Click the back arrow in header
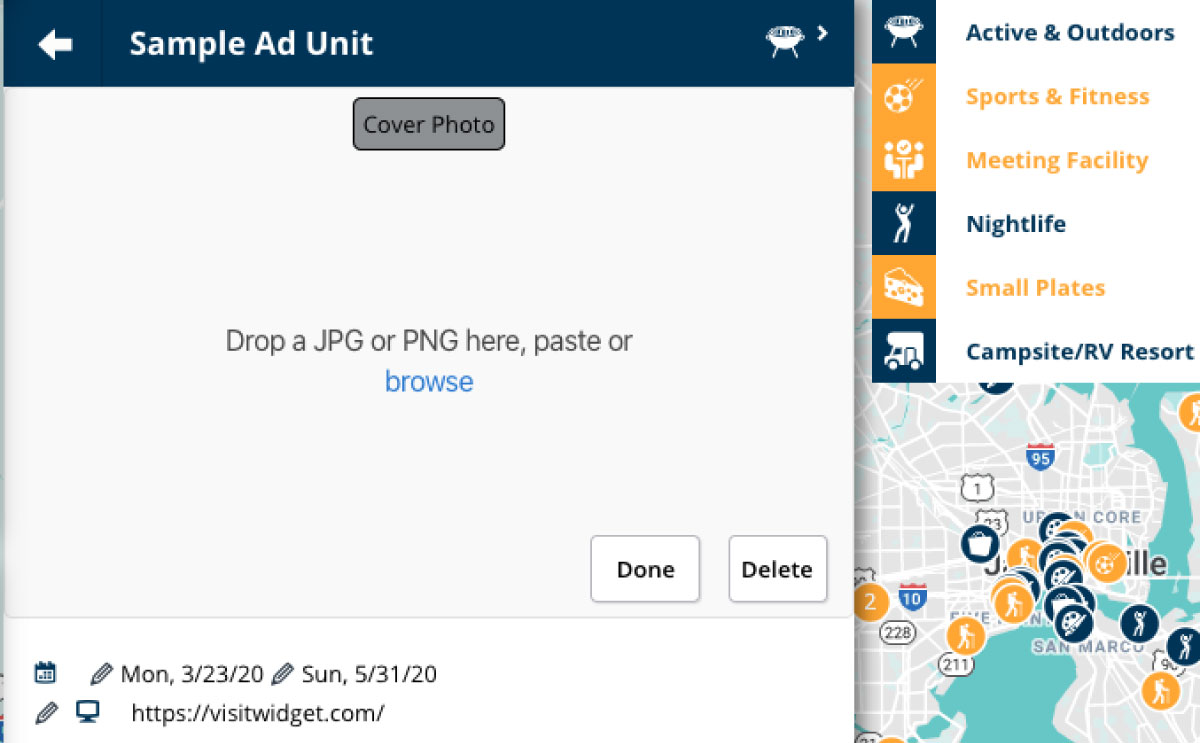The height and width of the screenshot is (743, 1200). [x=54, y=44]
